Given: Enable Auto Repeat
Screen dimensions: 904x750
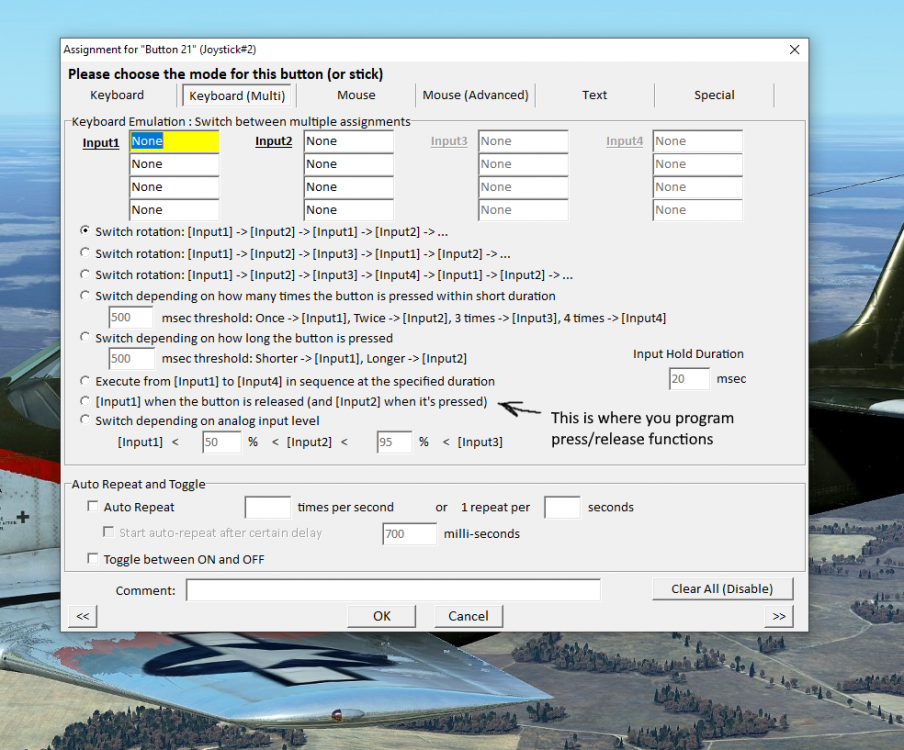Looking at the screenshot, I should pos(93,507).
